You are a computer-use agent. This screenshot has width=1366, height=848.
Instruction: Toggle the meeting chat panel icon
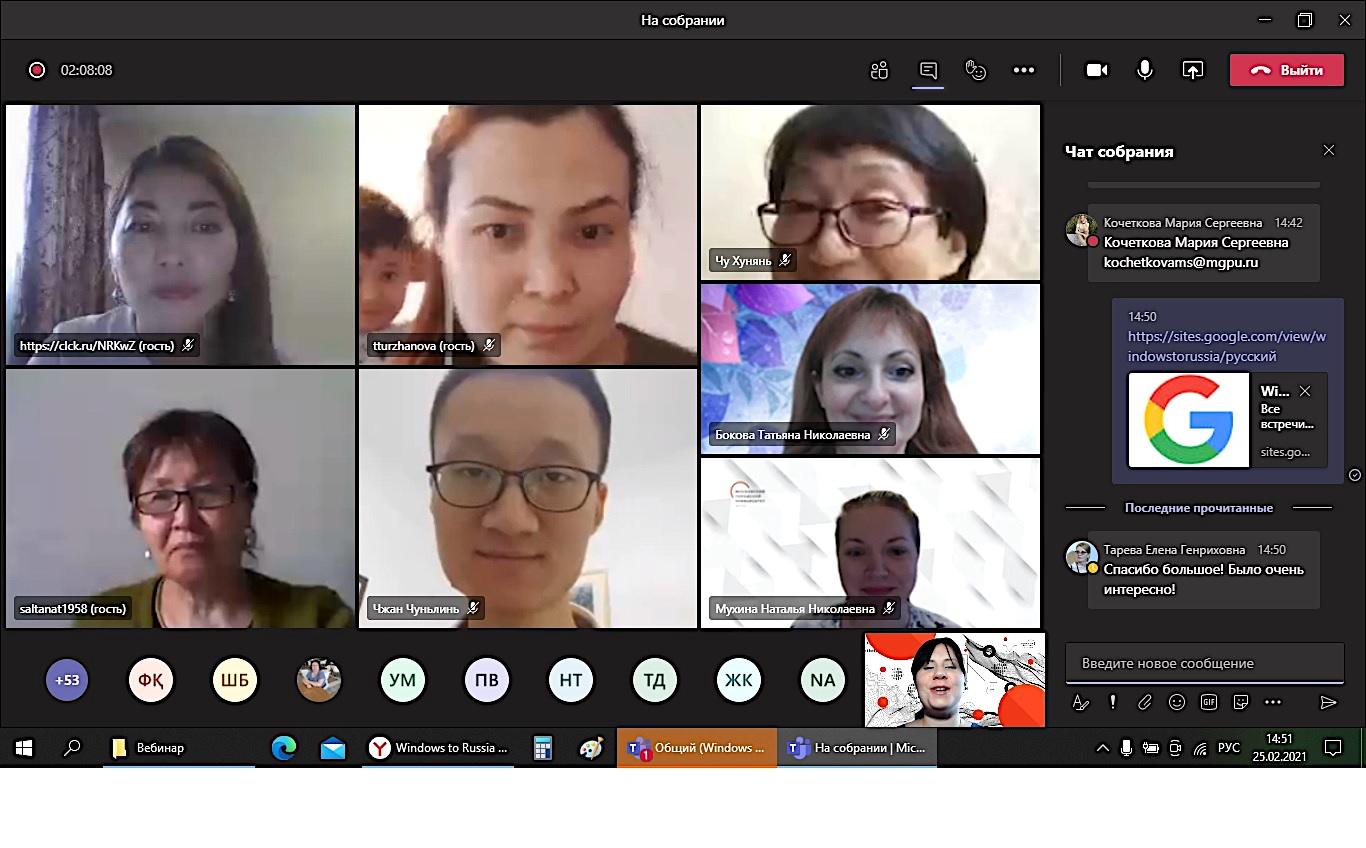click(928, 70)
